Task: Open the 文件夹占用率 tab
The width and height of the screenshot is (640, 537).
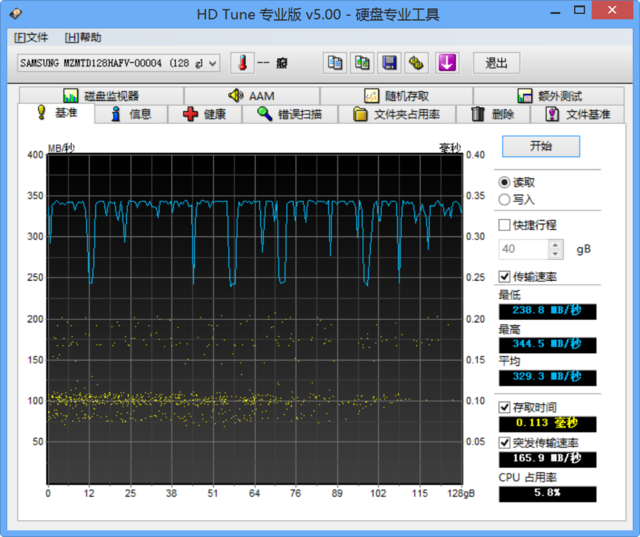Action: tap(397, 114)
